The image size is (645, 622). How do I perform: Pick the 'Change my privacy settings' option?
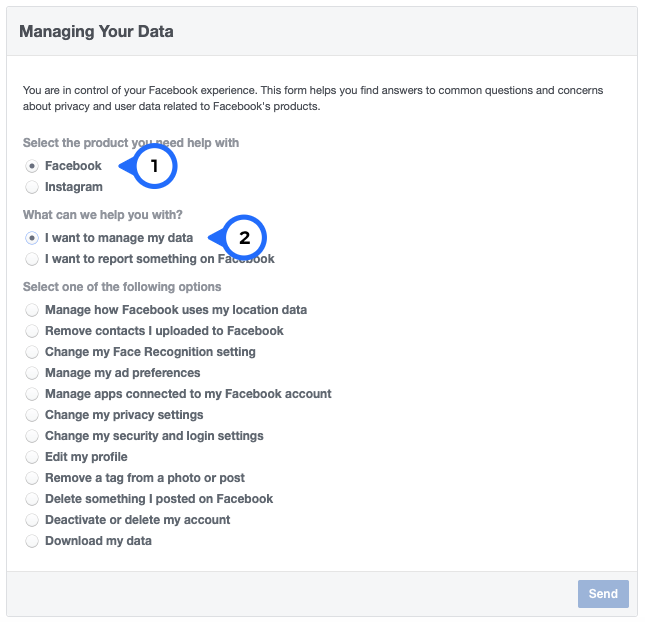[33, 415]
